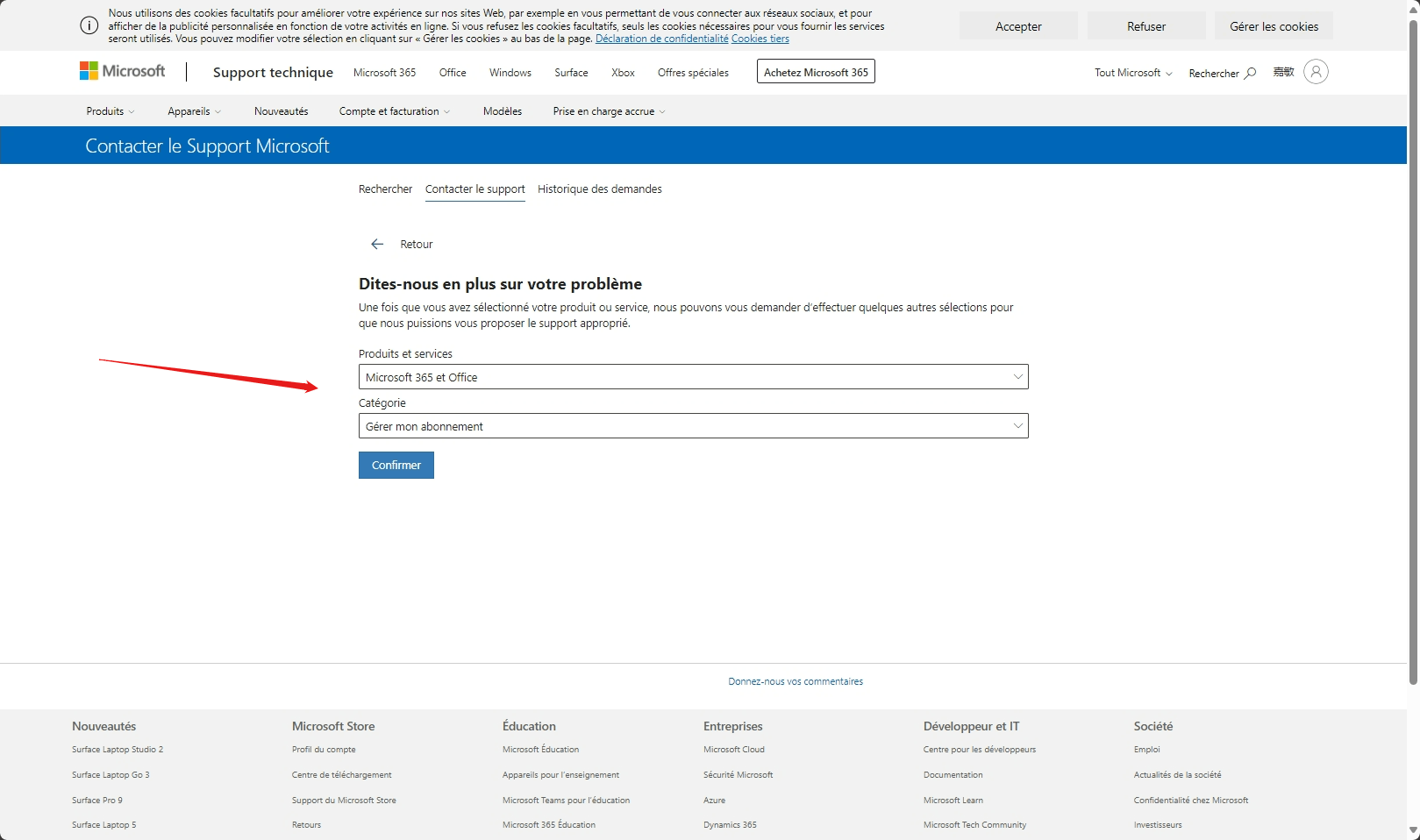Open Retours link under Microsoft Store
1420x840 pixels.
307,825
